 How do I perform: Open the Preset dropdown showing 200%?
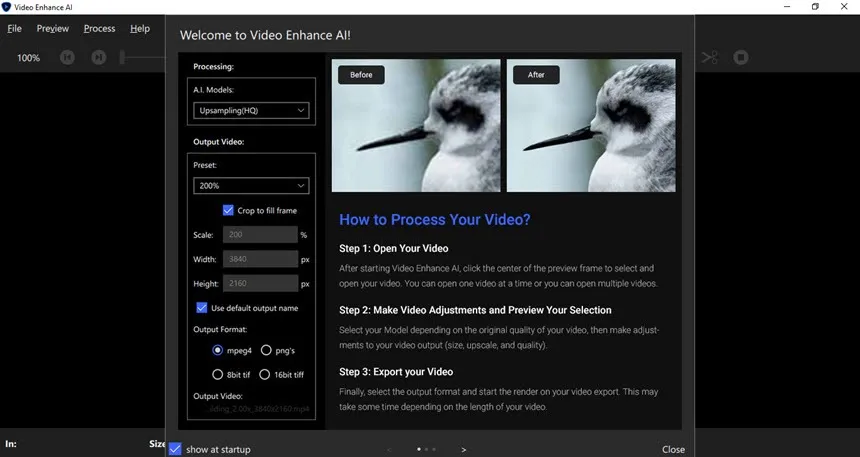coord(251,185)
